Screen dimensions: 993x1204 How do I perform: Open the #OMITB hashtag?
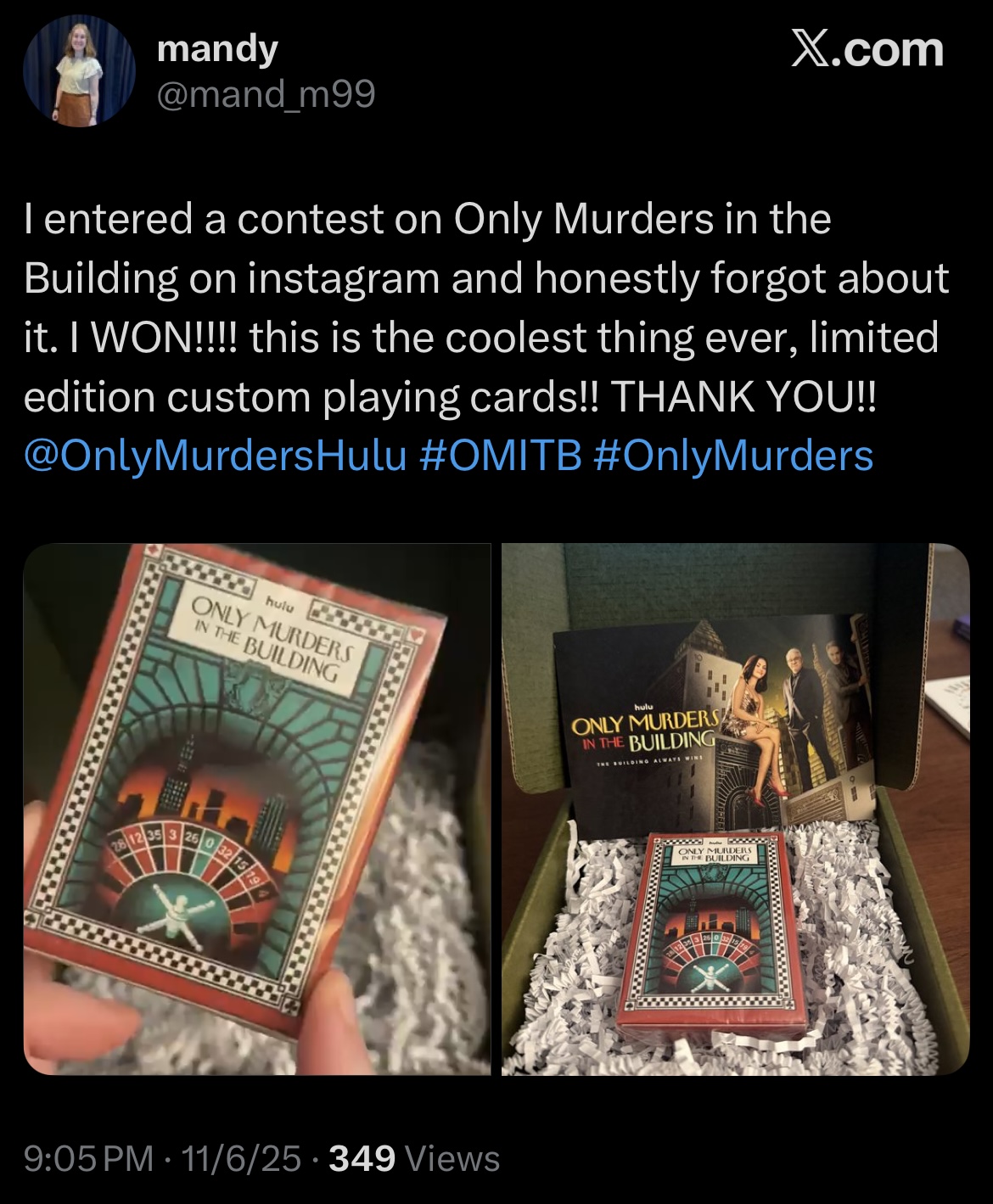click(x=501, y=456)
